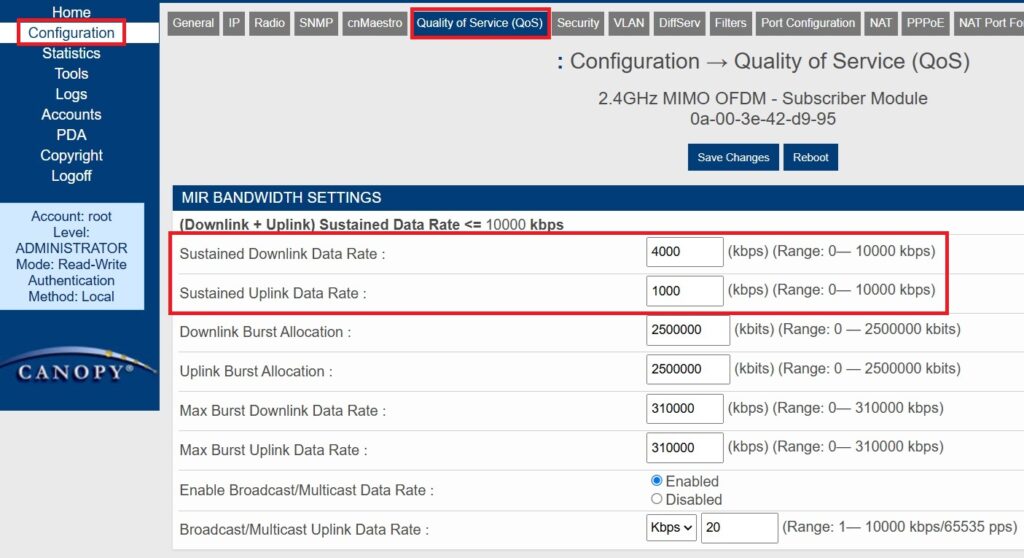This screenshot has height=558, width=1024.
Task: Select the Broadcast/Multicast Uplink rate value field
Action: 739,527
